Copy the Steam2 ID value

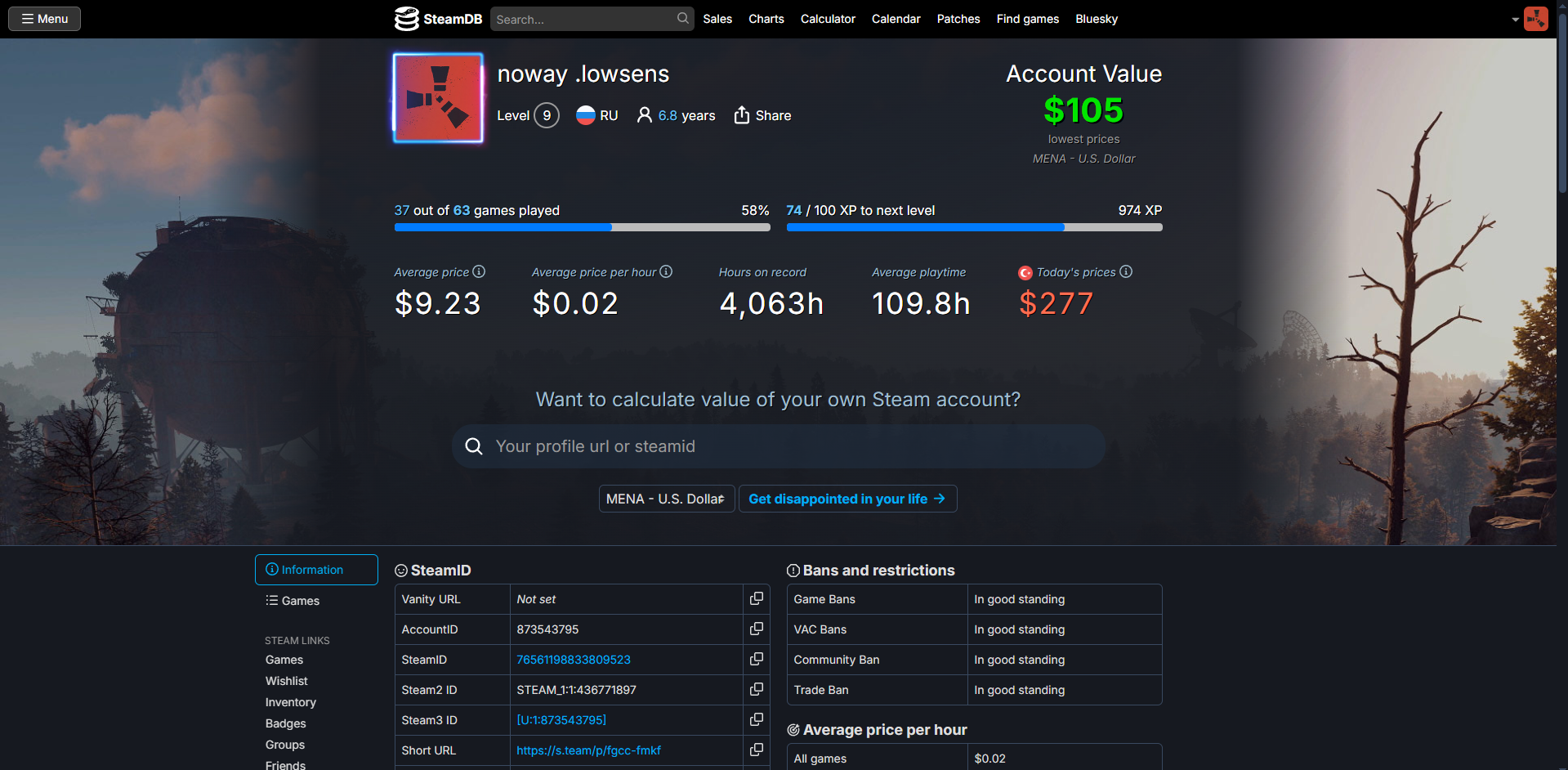[x=757, y=690]
